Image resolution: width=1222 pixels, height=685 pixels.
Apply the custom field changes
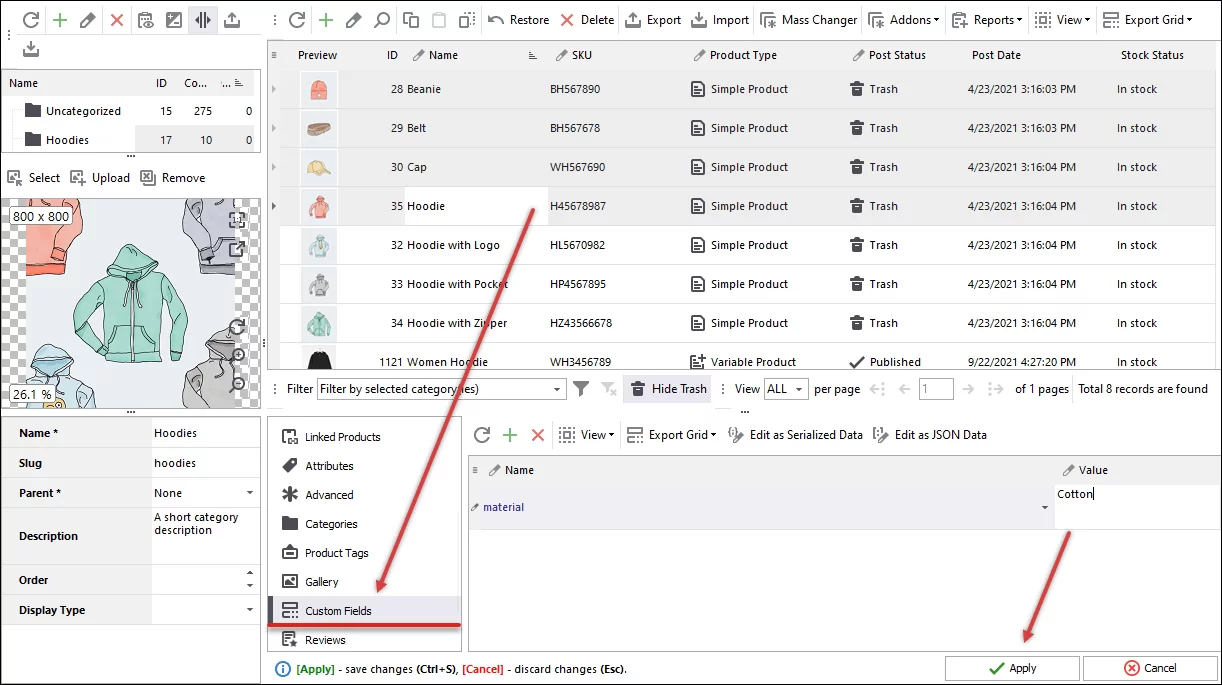click(1011, 668)
